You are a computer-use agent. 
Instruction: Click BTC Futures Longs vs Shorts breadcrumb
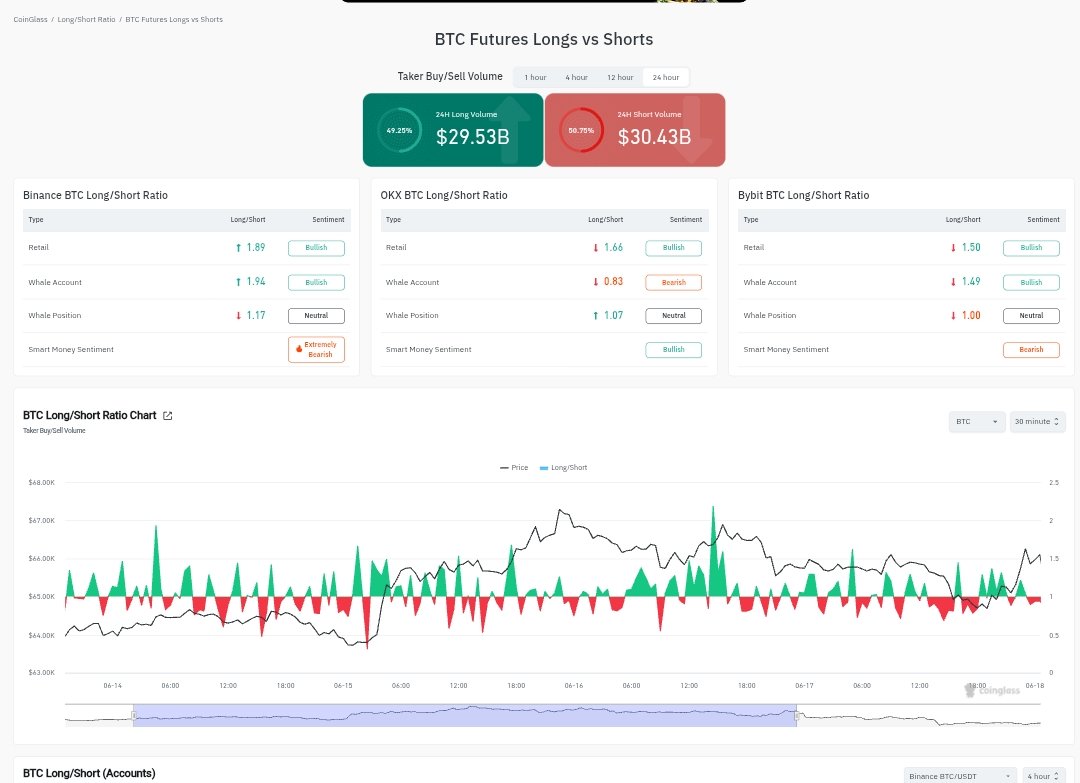174,19
